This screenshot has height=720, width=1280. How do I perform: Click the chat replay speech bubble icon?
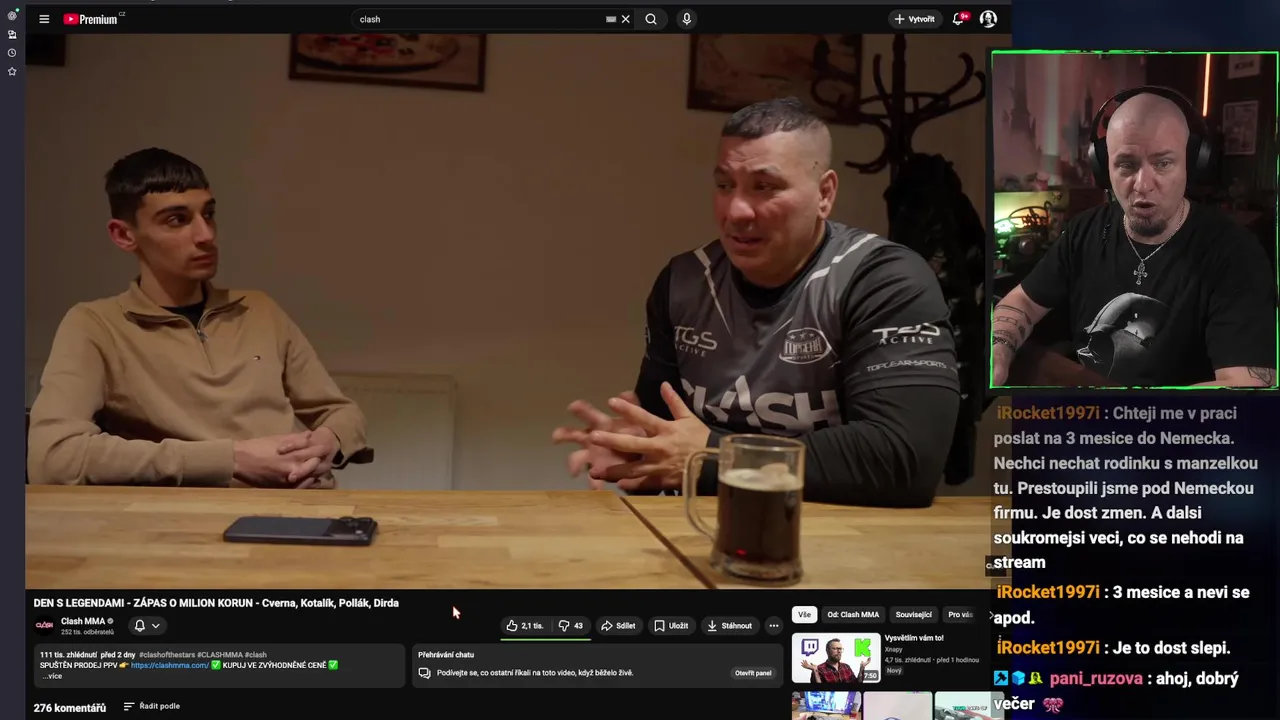(x=425, y=673)
